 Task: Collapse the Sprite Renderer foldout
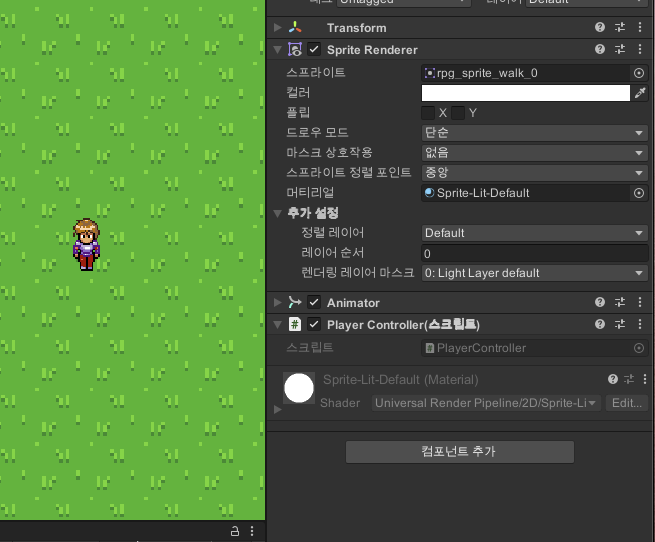277,50
